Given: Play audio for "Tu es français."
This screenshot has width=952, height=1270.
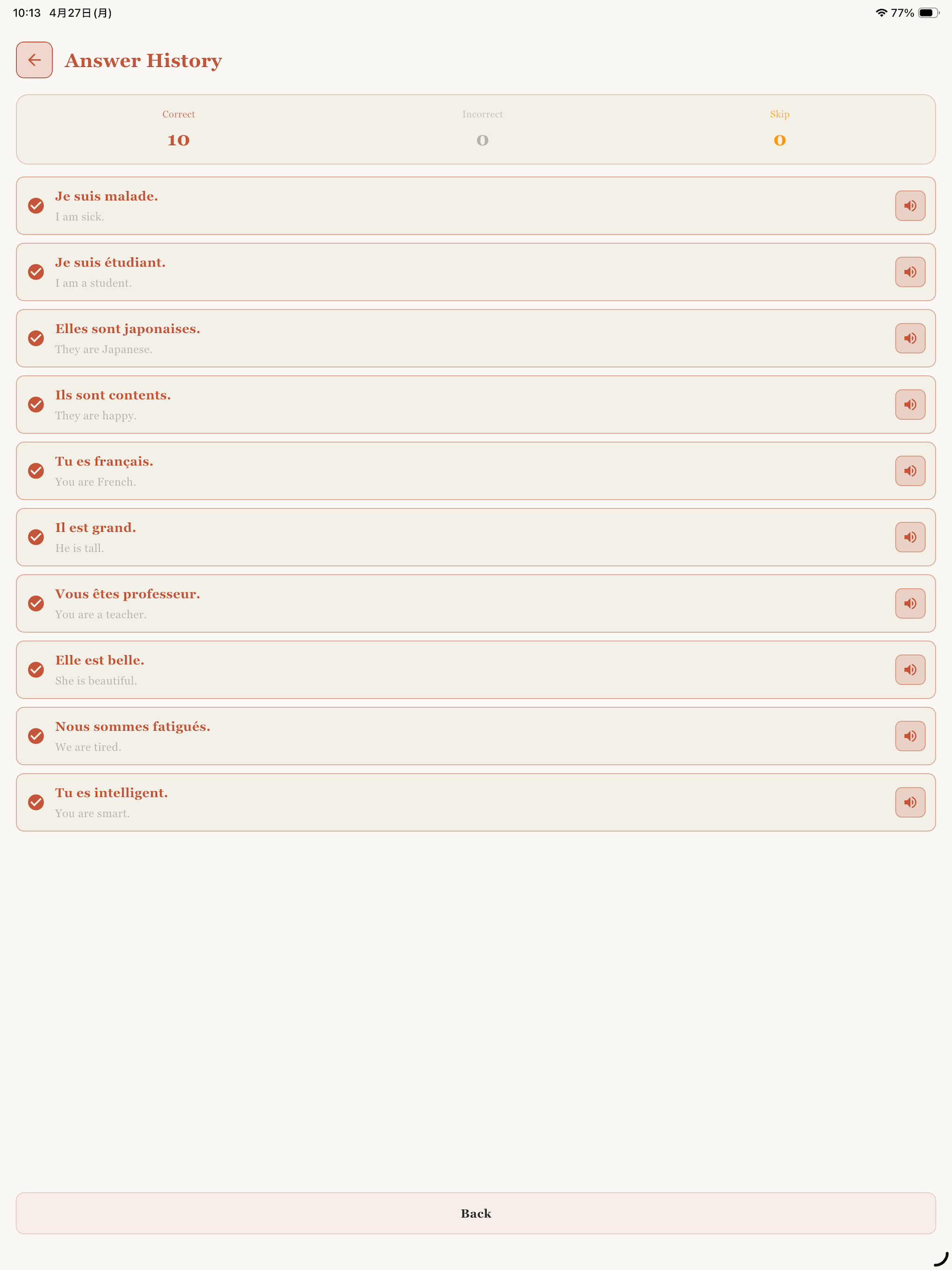Looking at the screenshot, I should click(910, 471).
